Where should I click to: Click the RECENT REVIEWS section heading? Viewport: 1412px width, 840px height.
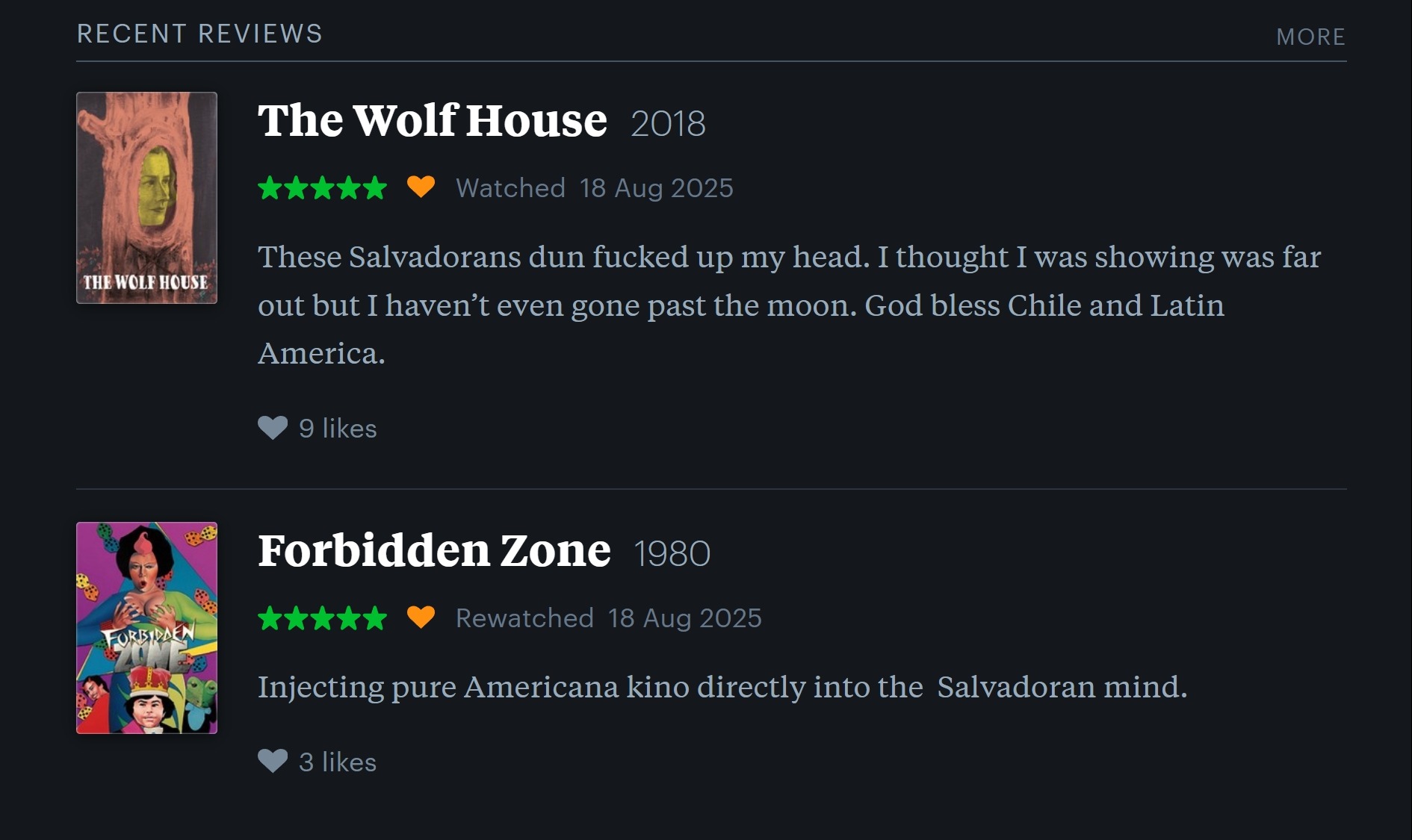point(199,34)
